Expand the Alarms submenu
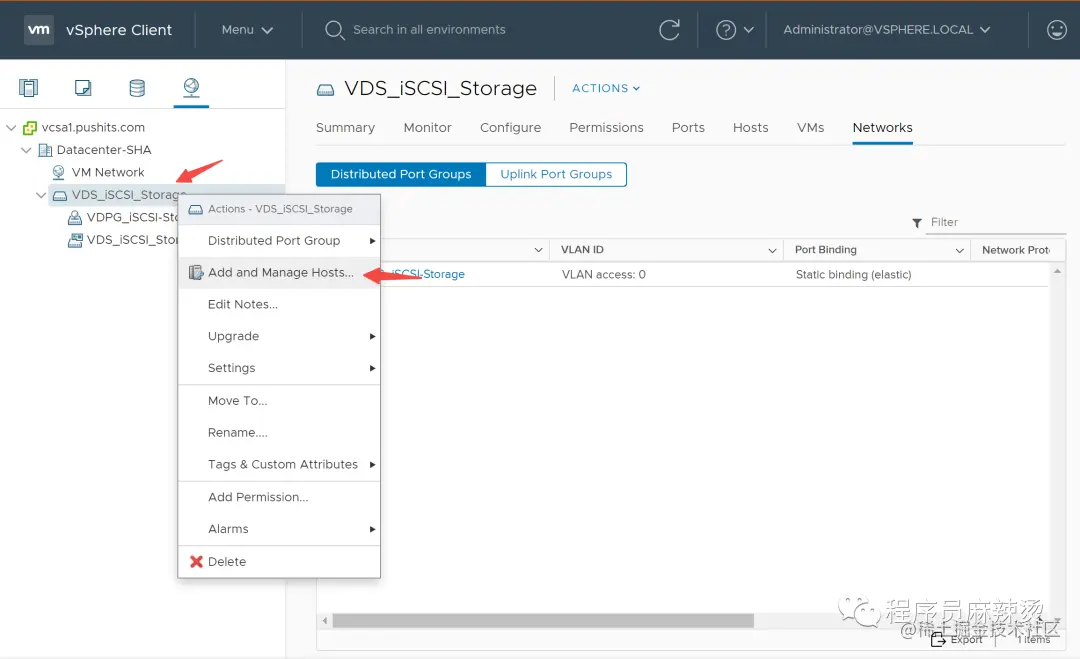The height and width of the screenshot is (659, 1080). 279,529
